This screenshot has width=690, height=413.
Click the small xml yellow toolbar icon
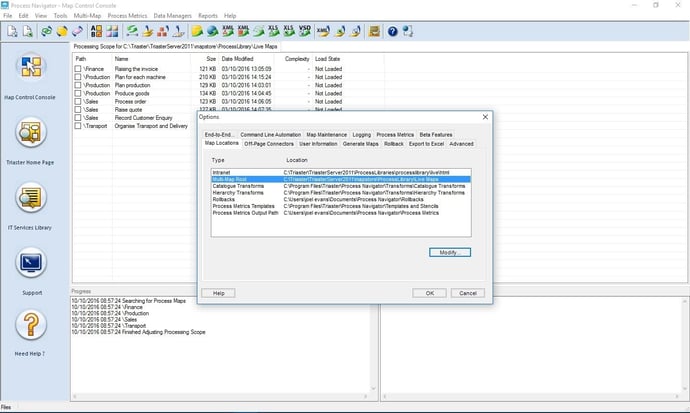pyautogui.click(x=323, y=31)
